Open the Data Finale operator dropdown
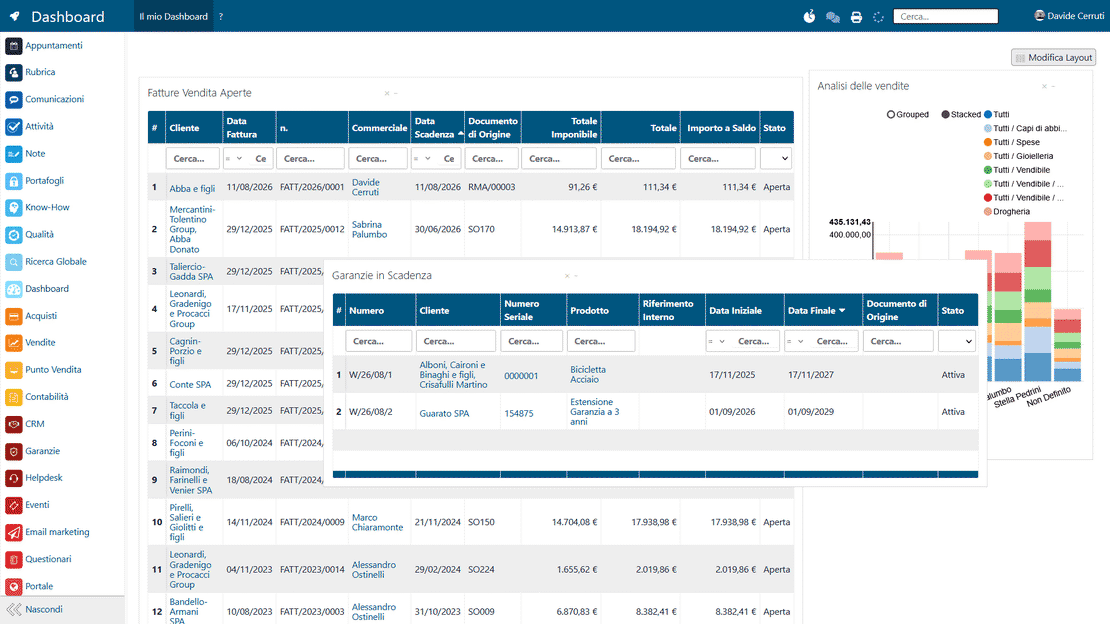Screen dimensions: 1110x624 point(795,341)
